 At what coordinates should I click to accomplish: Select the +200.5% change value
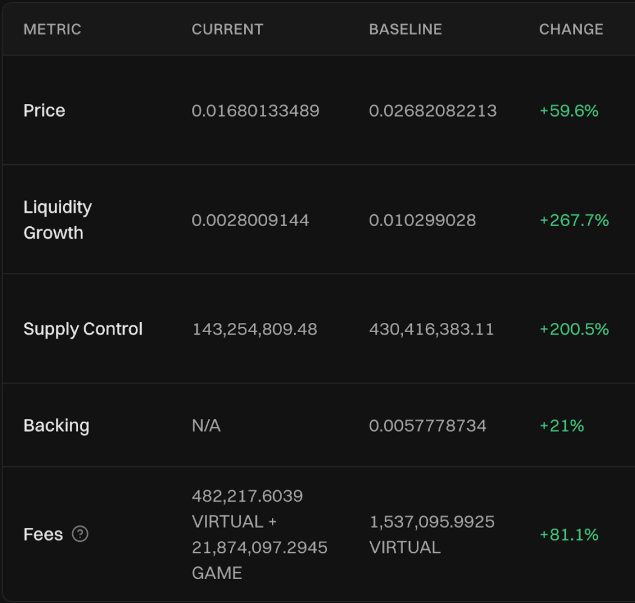point(573,329)
